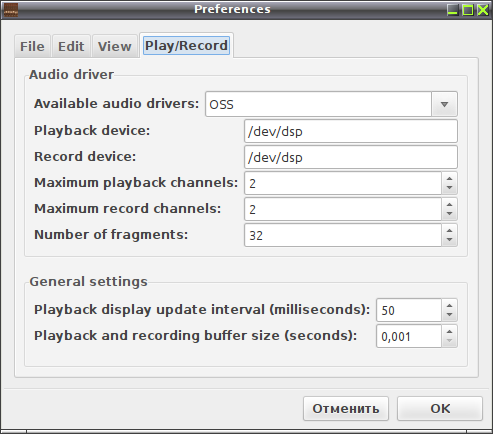This screenshot has height=434, width=493.
Task: Increase Maximum record channels with up arrow
Action: (x=449, y=204)
